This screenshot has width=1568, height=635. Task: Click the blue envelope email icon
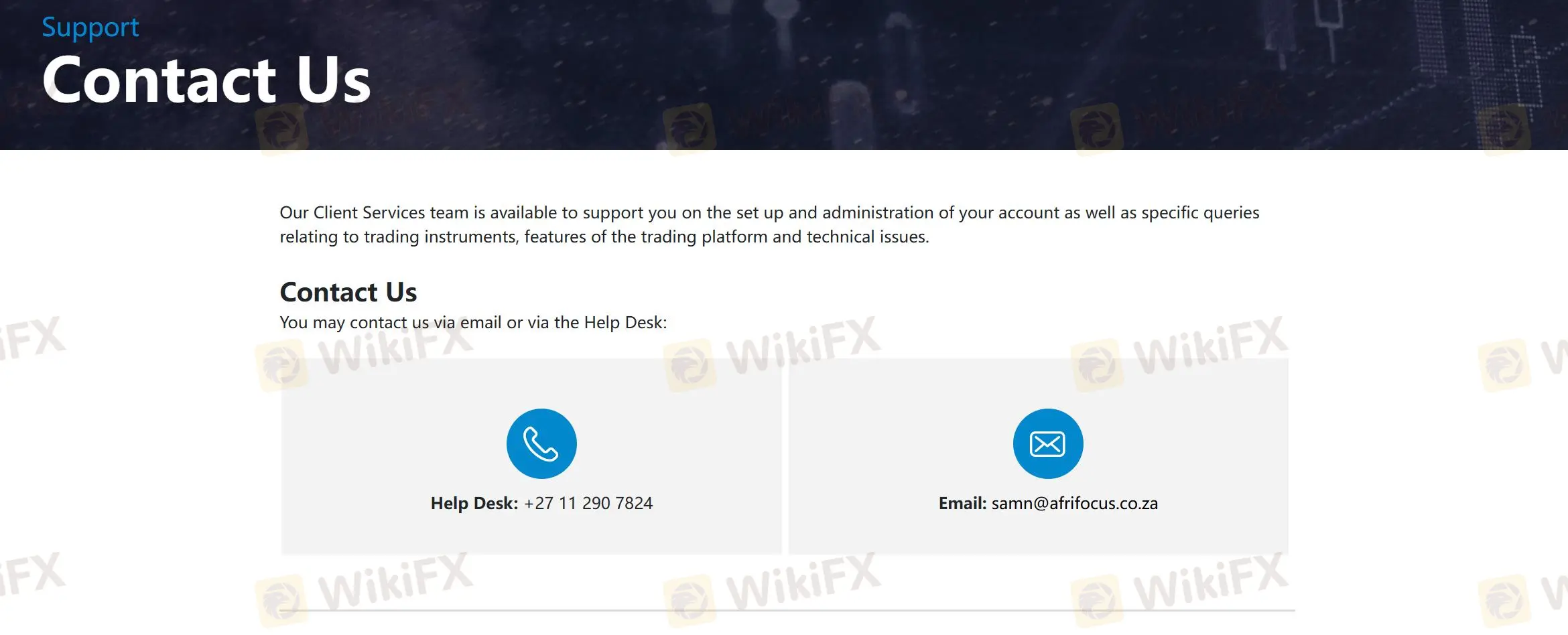click(x=1048, y=443)
